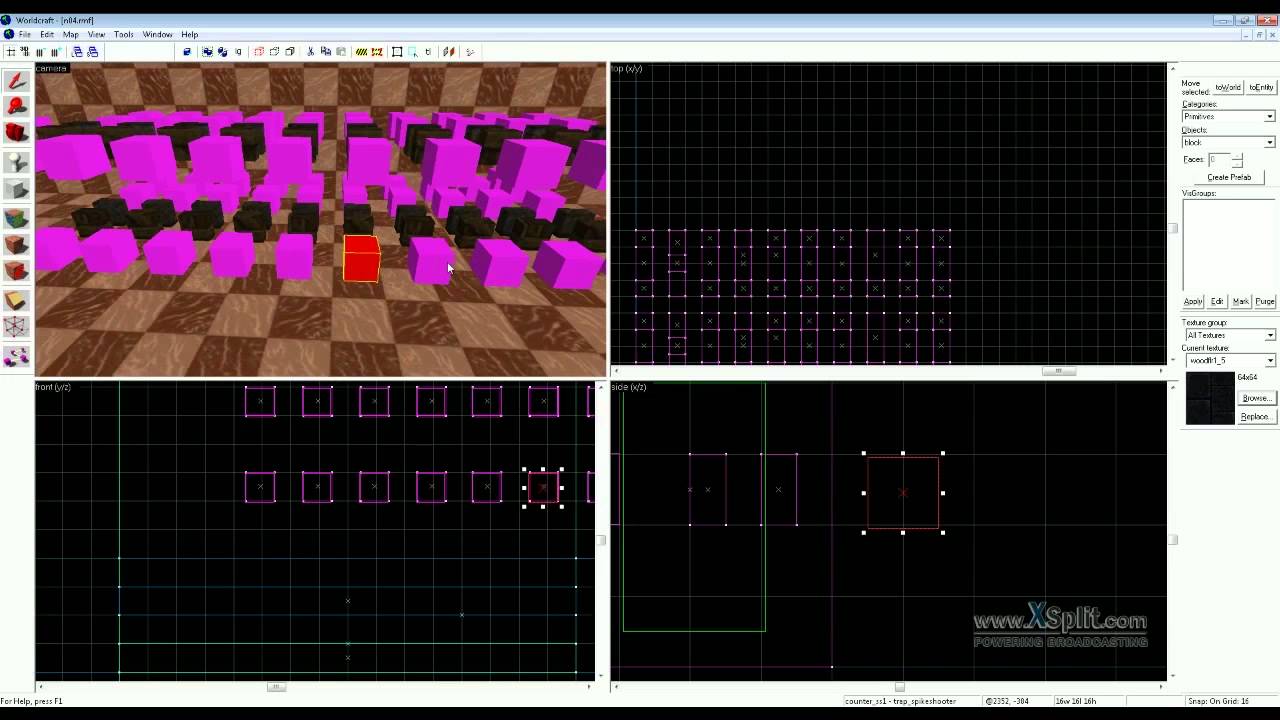1280x720 pixels.
Task: Select the Camera tool
Action: pyautogui.click(x=16, y=133)
